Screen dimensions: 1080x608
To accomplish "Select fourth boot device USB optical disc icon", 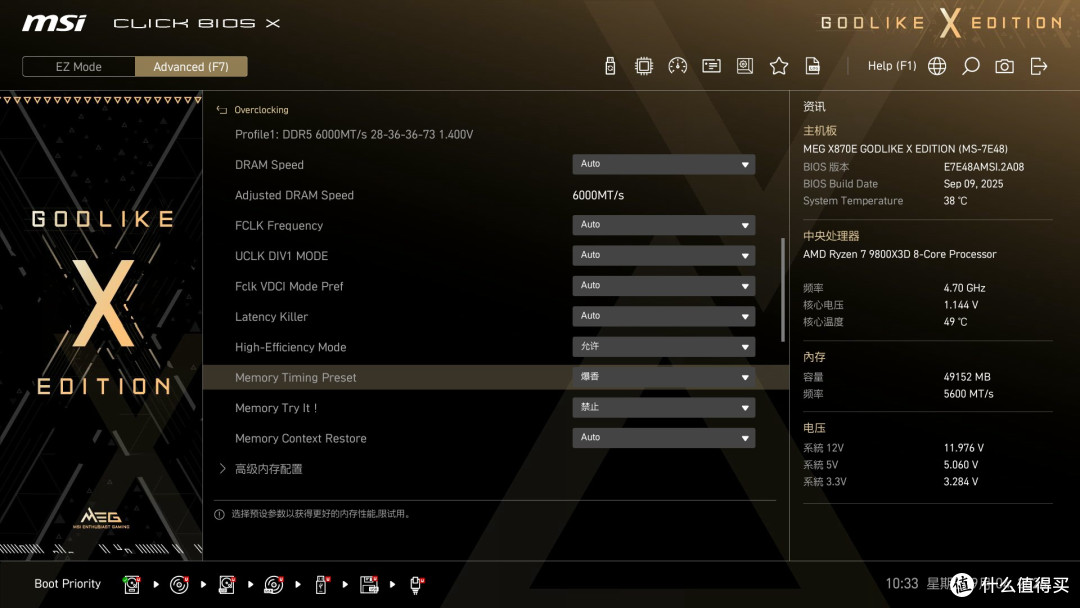I will coord(273,585).
